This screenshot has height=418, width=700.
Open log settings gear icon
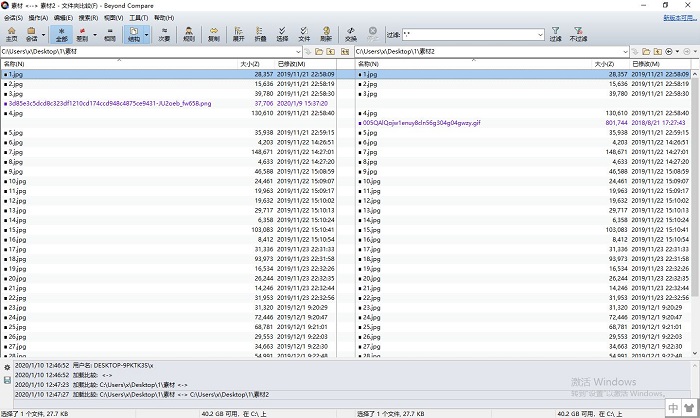pyautogui.click(x=7, y=368)
